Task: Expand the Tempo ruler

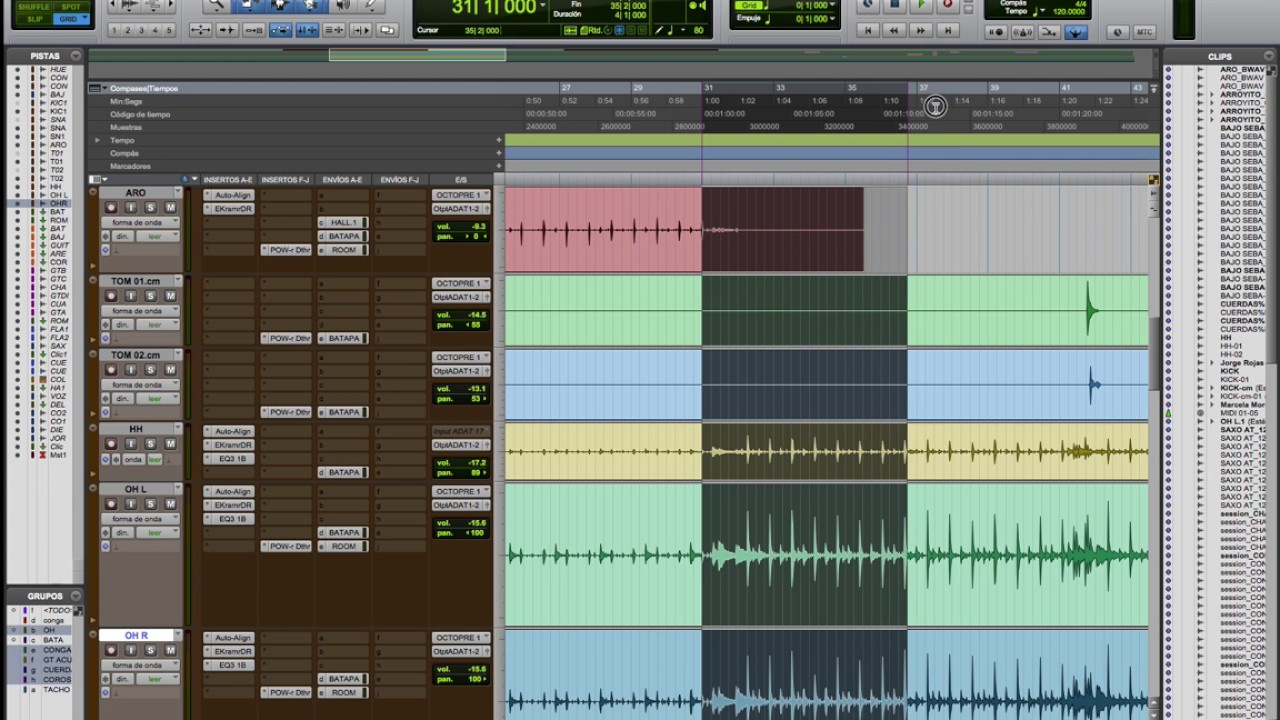Action: (x=97, y=140)
